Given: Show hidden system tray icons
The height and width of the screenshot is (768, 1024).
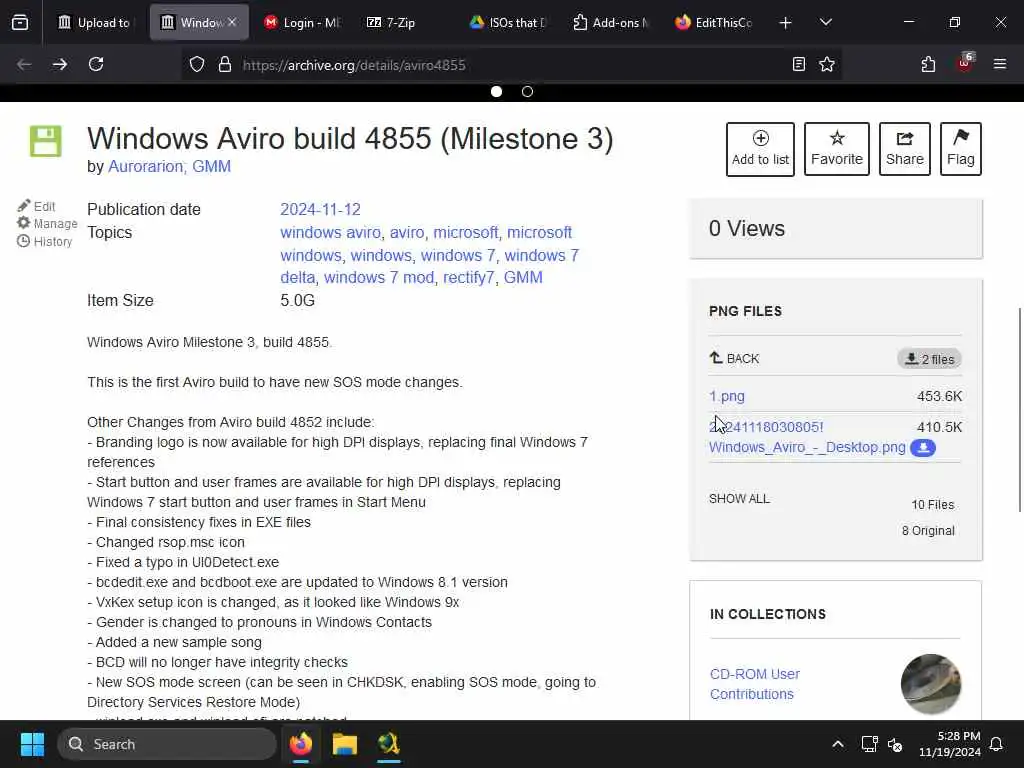Looking at the screenshot, I should [838, 744].
